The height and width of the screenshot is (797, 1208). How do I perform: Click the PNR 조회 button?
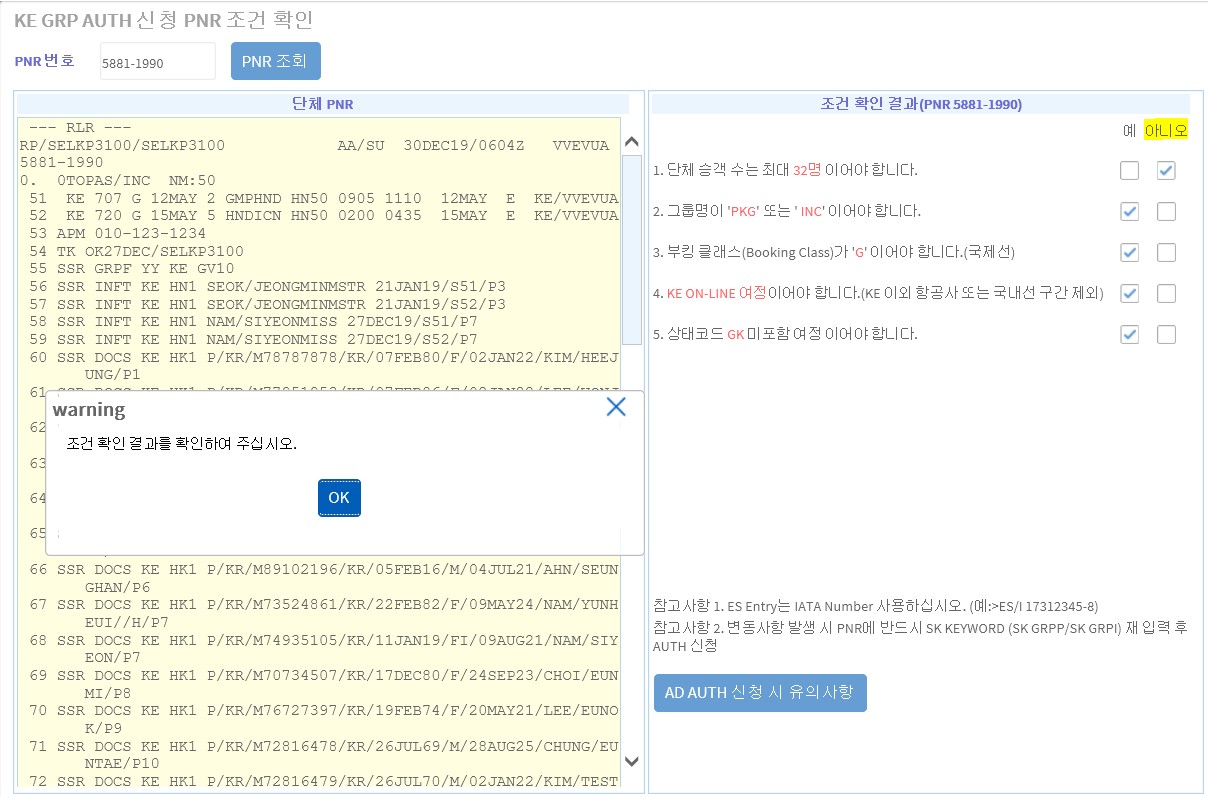point(276,61)
